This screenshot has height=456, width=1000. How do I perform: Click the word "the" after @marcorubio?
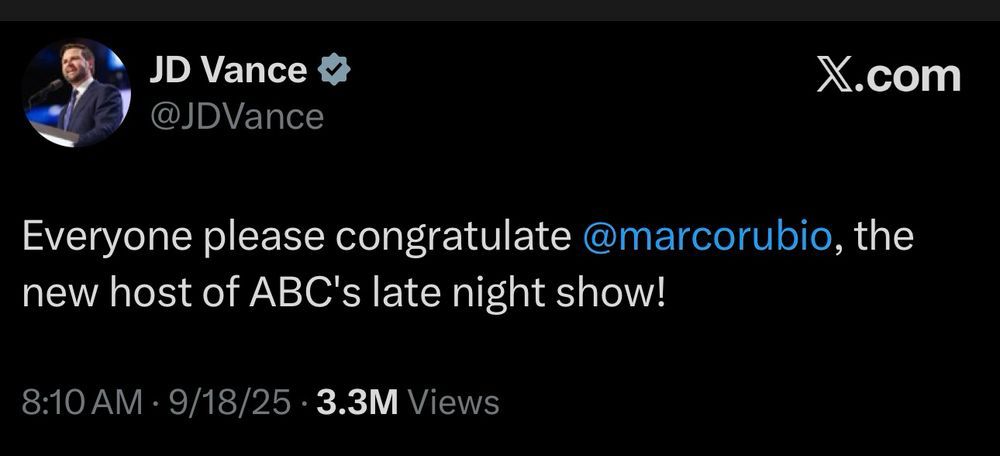pos(883,240)
